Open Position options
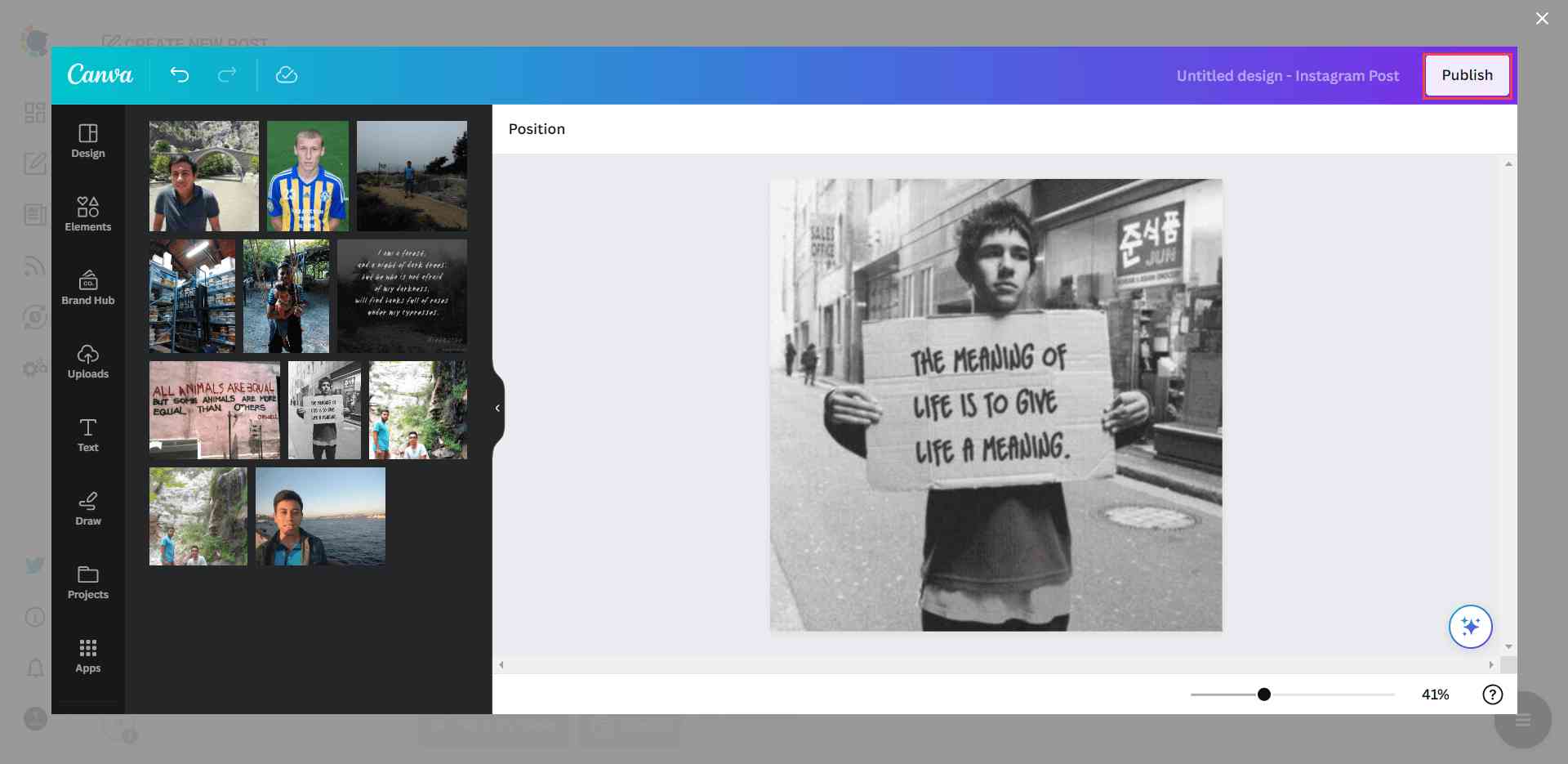The width and height of the screenshot is (1568, 764). 537,129
